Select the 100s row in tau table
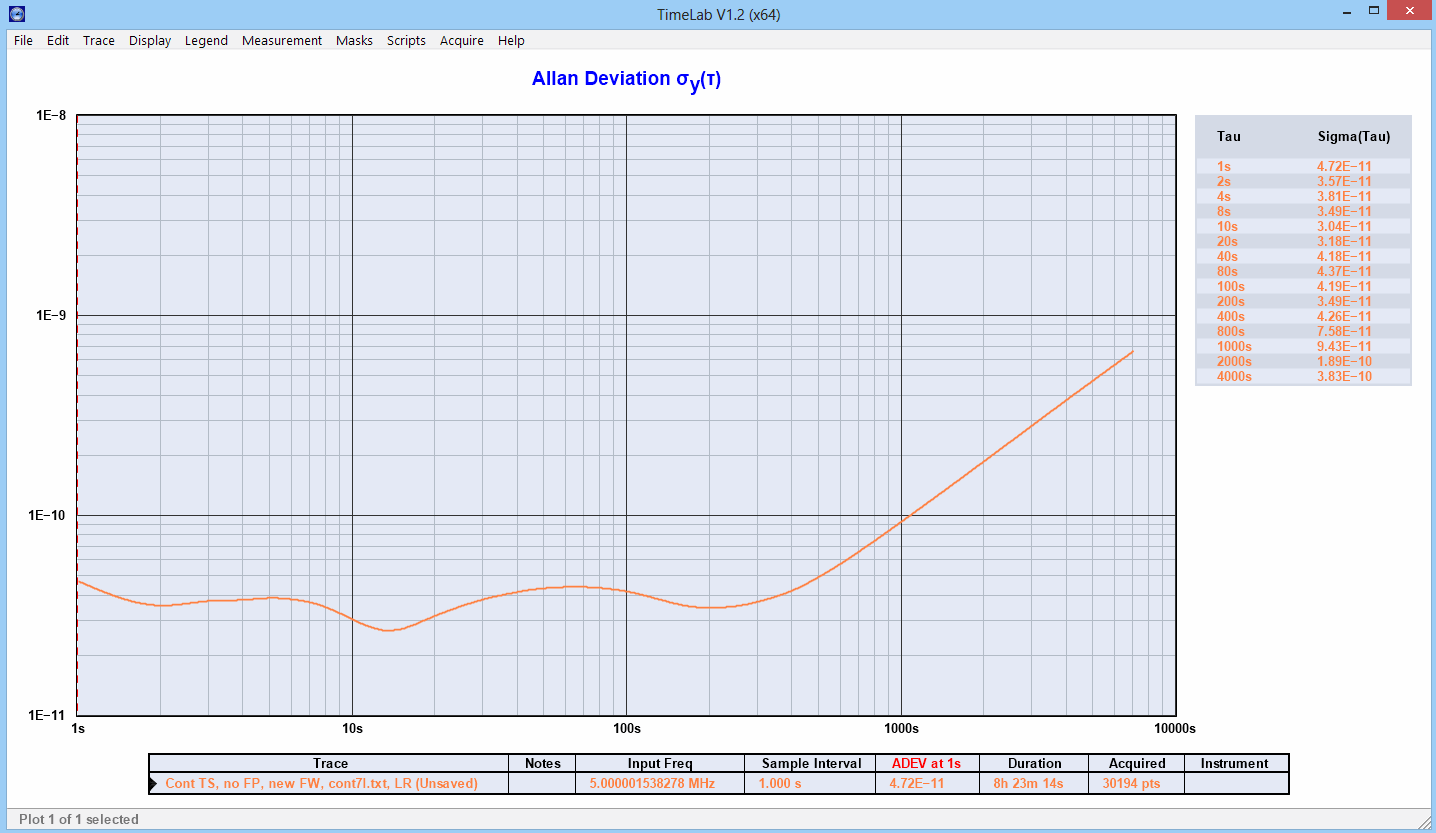The image size is (1436, 833). click(1303, 286)
